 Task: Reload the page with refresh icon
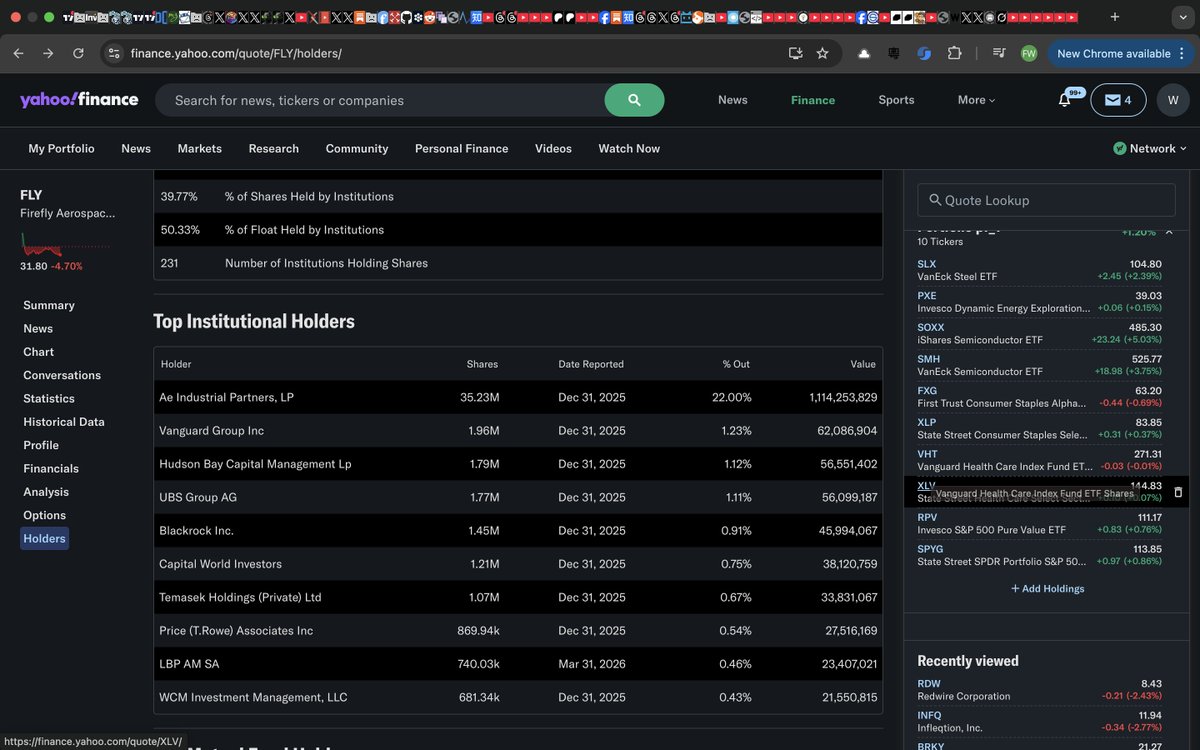78,53
